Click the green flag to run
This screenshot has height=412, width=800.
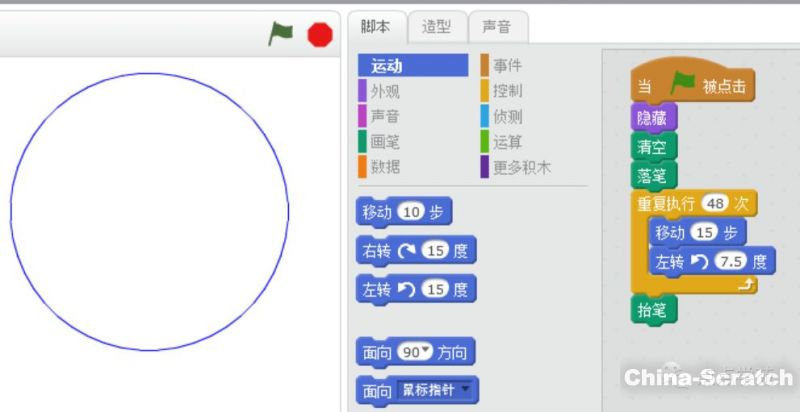[281, 34]
